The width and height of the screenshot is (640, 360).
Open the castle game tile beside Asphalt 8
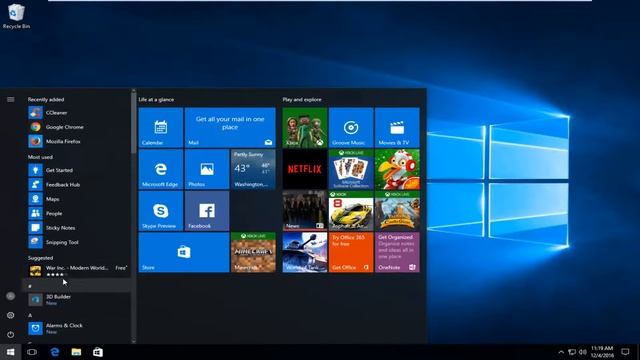click(397, 211)
